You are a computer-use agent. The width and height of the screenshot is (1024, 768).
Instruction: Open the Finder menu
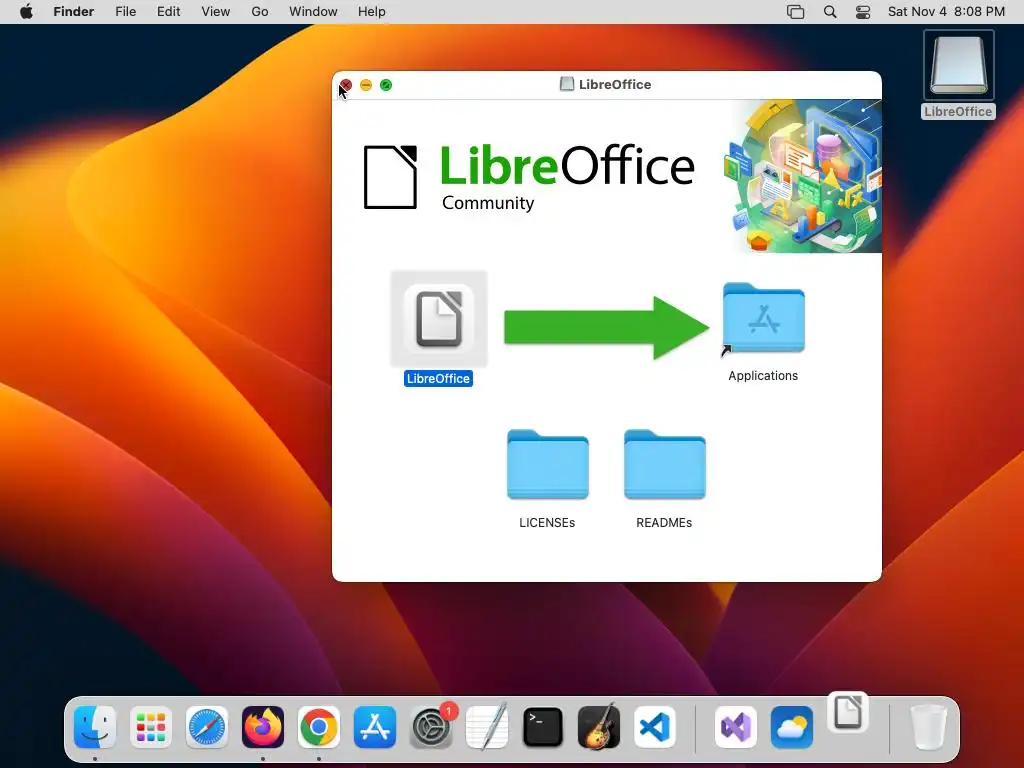click(x=74, y=12)
